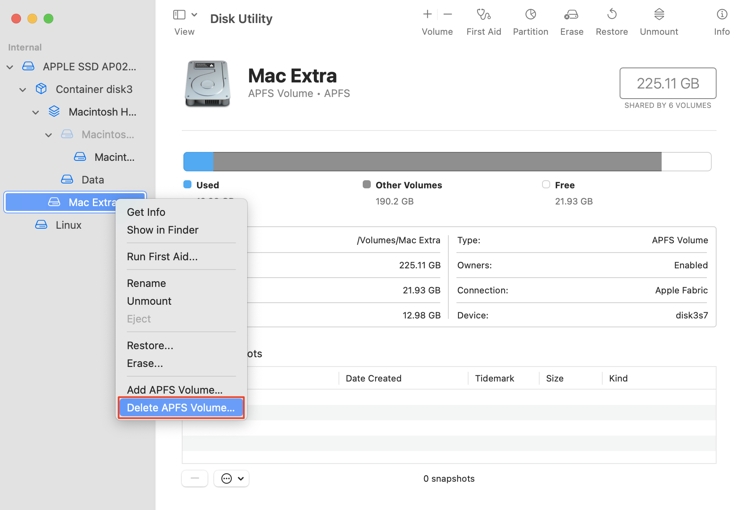
Task: Click the Erase toolbar icon
Action: pos(571,15)
